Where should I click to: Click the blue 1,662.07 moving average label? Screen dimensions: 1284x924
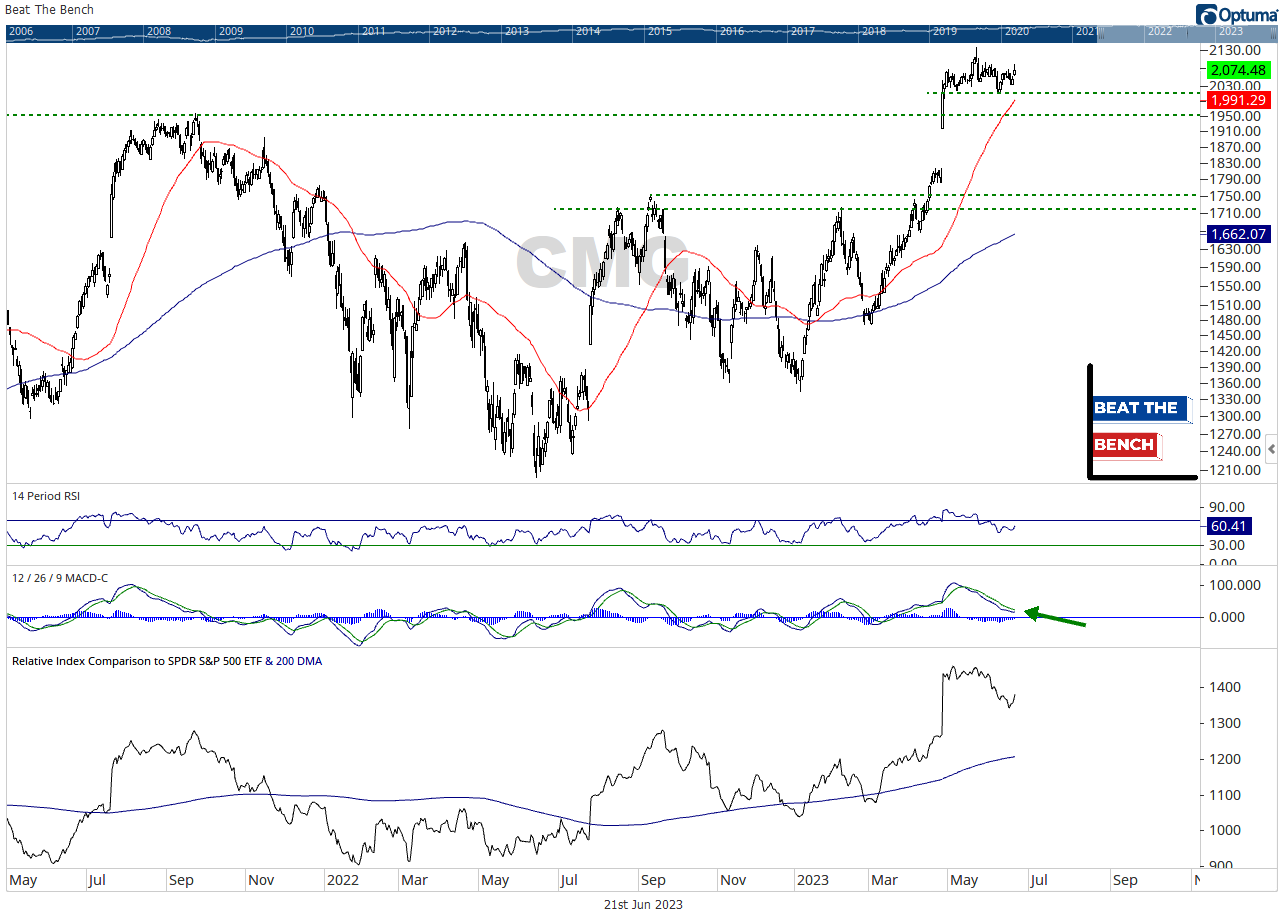coord(1237,235)
